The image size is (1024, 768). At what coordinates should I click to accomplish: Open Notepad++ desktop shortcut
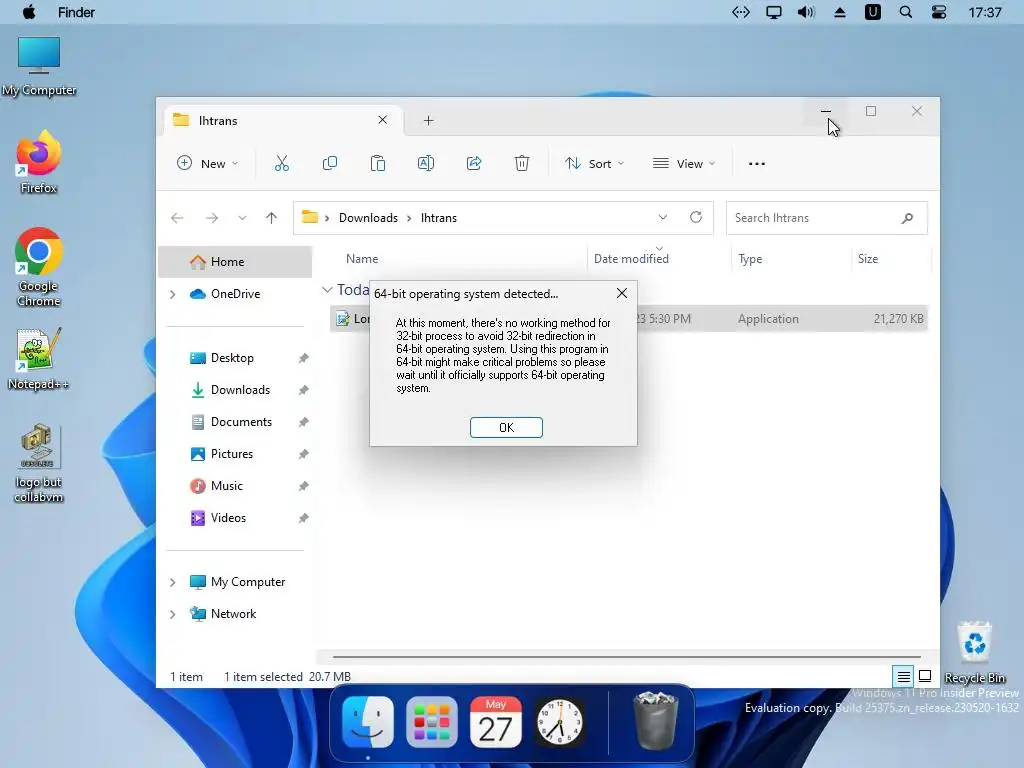pyautogui.click(x=39, y=359)
